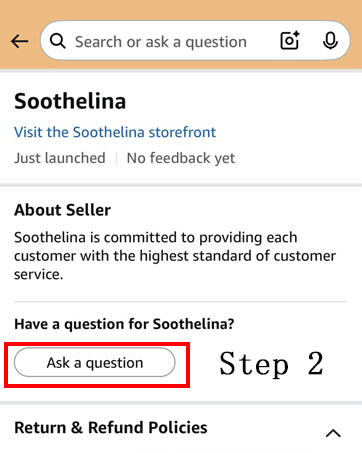The image size is (362, 453).
Task: Click the Soothelina seller name title
Action: 70,101
